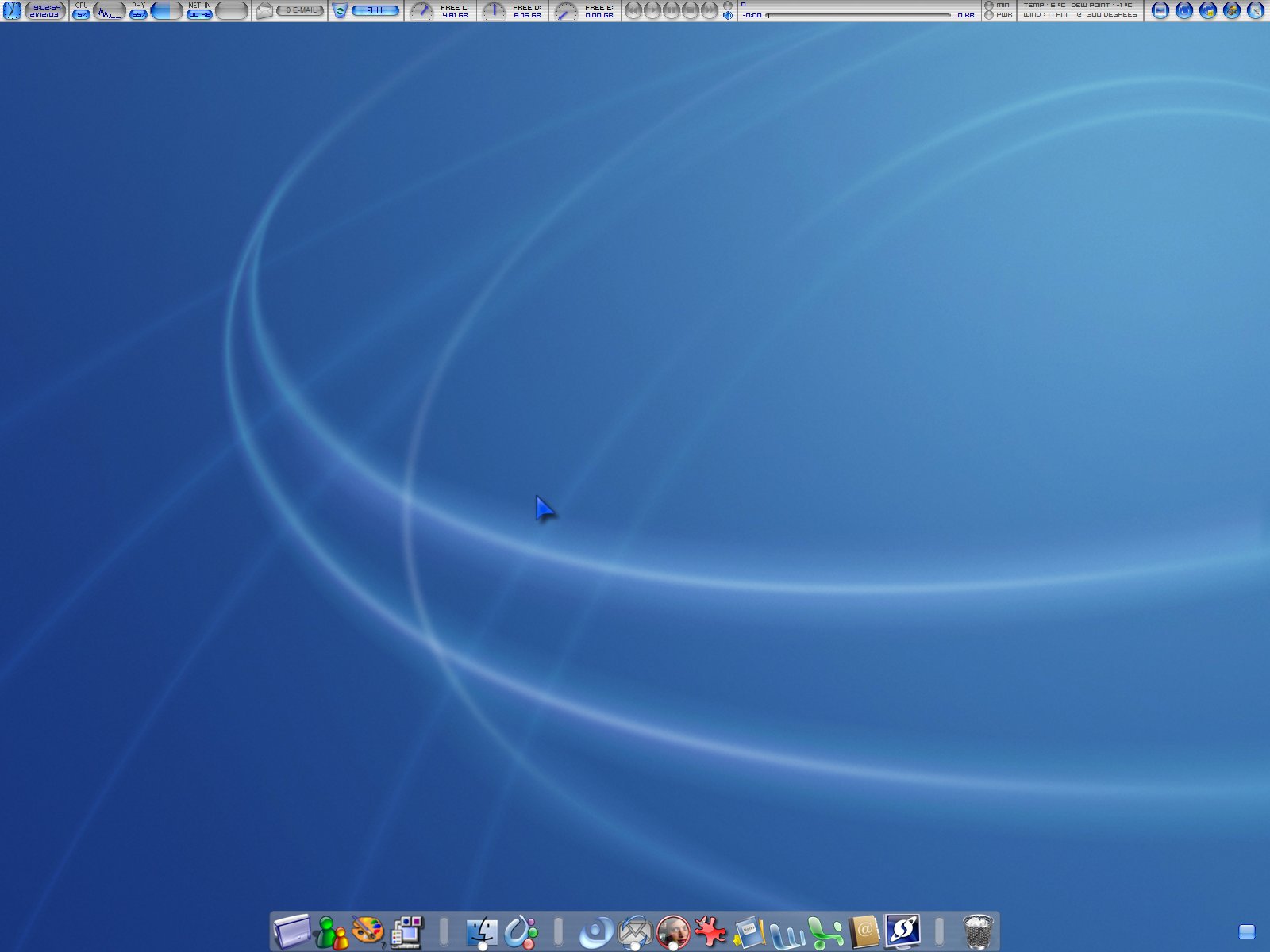1270x952 pixels.
Task: Click the FREE C: disk gauge
Action: pos(421,10)
